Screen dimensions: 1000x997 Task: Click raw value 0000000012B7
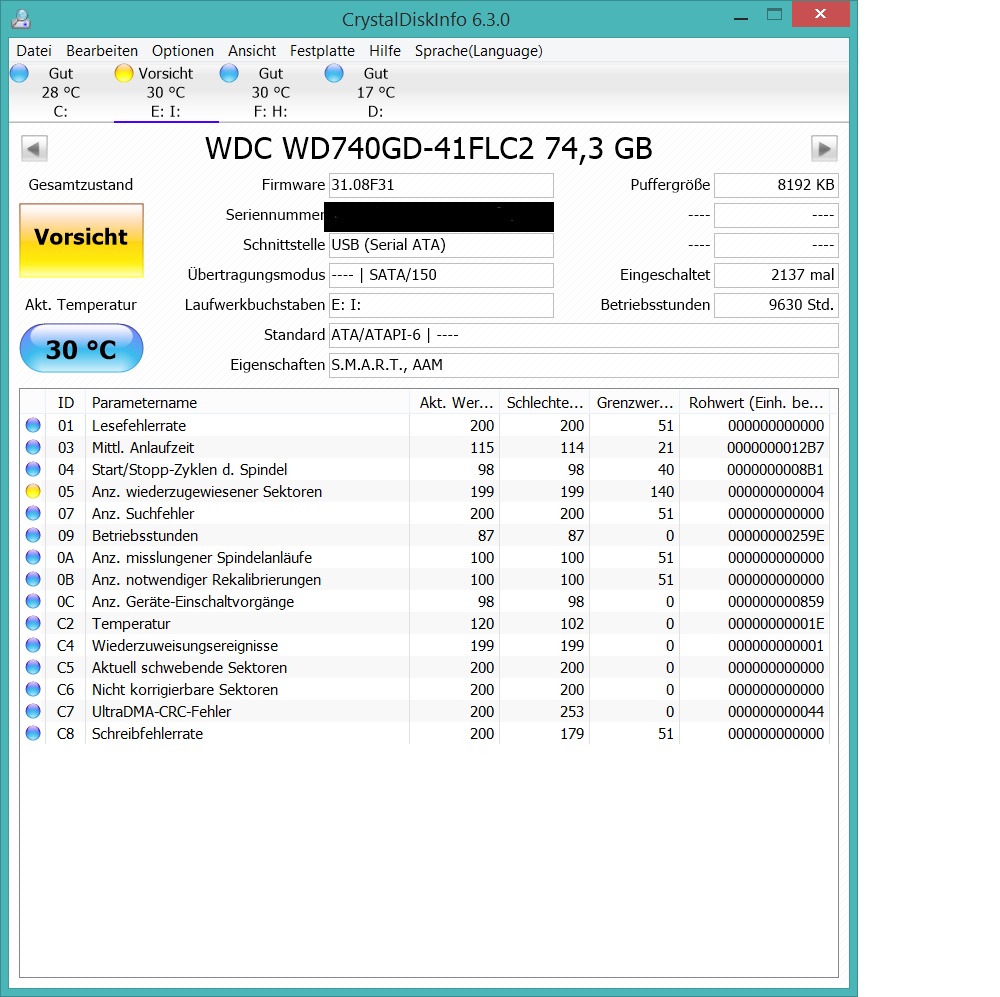tap(776, 448)
